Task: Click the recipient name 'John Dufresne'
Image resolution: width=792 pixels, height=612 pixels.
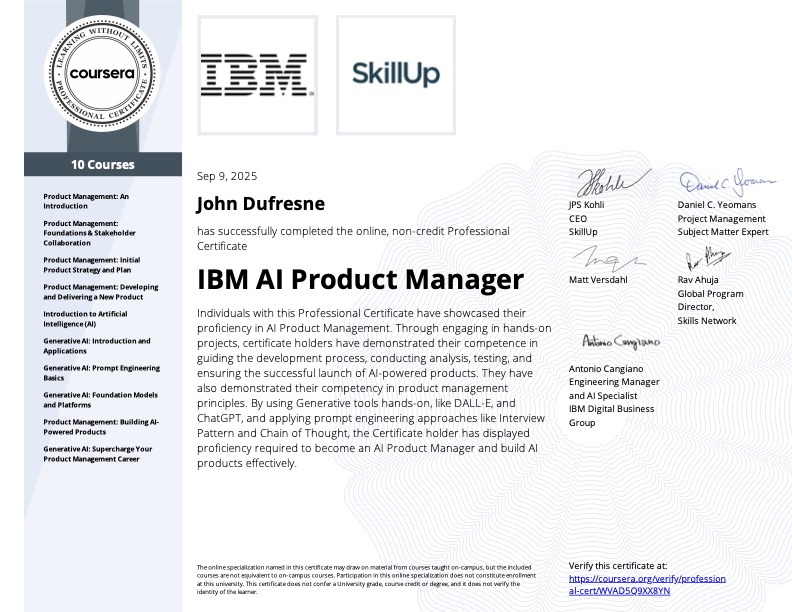Action: point(261,203)
